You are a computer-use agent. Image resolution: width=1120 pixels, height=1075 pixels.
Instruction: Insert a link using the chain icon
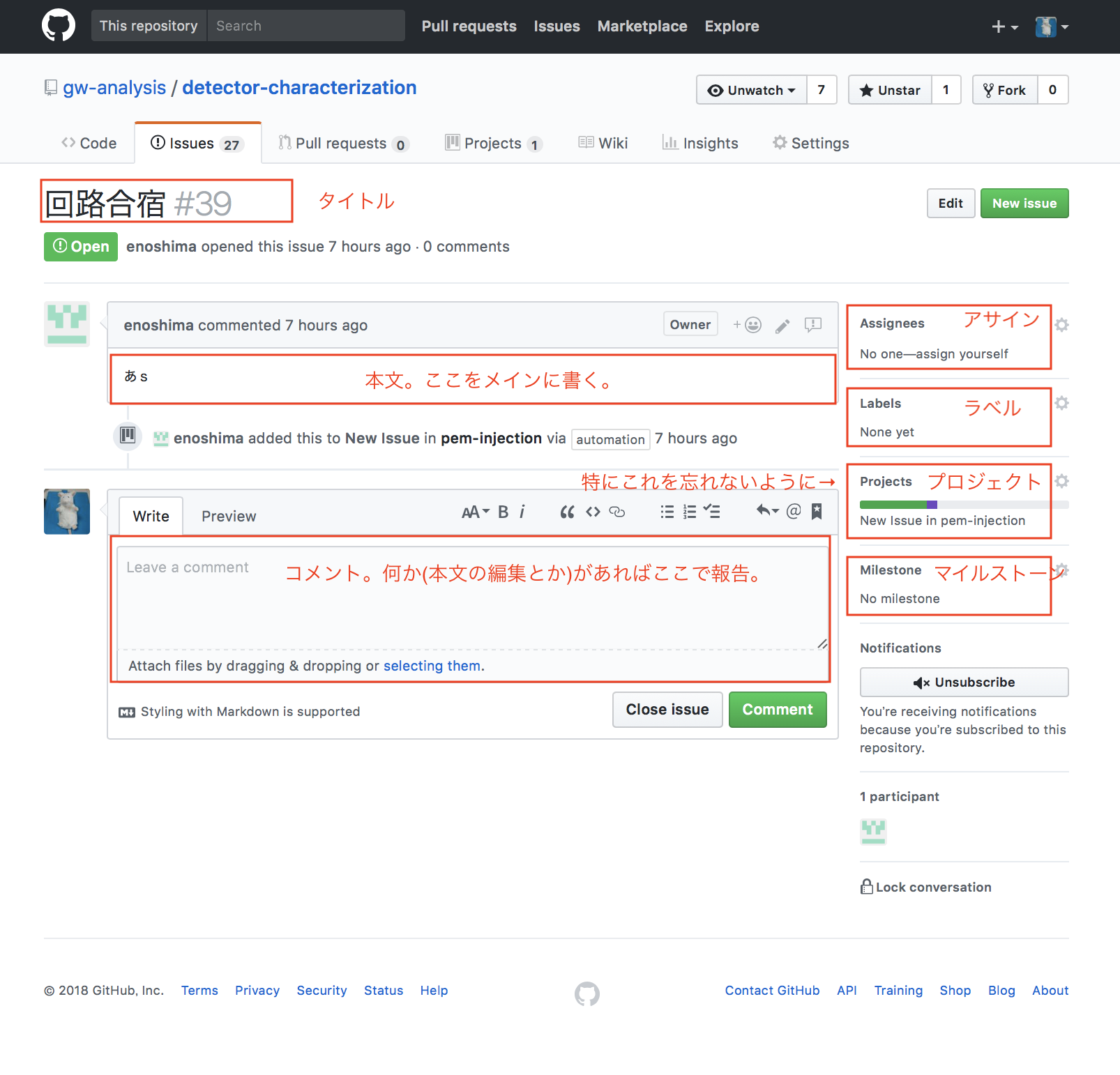click(x=617, y=512)
